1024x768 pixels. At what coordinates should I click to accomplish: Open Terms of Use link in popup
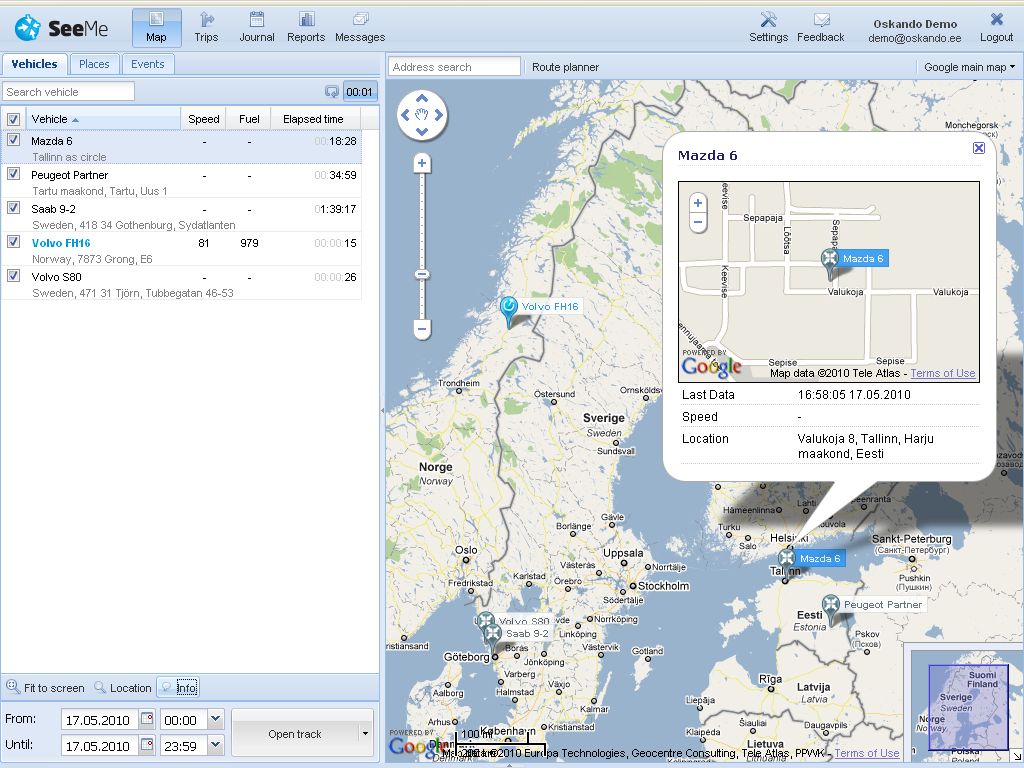pos(942,373)
